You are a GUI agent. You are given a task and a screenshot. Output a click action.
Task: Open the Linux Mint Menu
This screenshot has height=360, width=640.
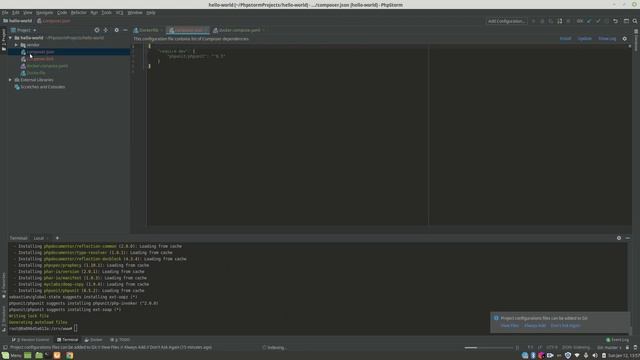coord(11,356)
